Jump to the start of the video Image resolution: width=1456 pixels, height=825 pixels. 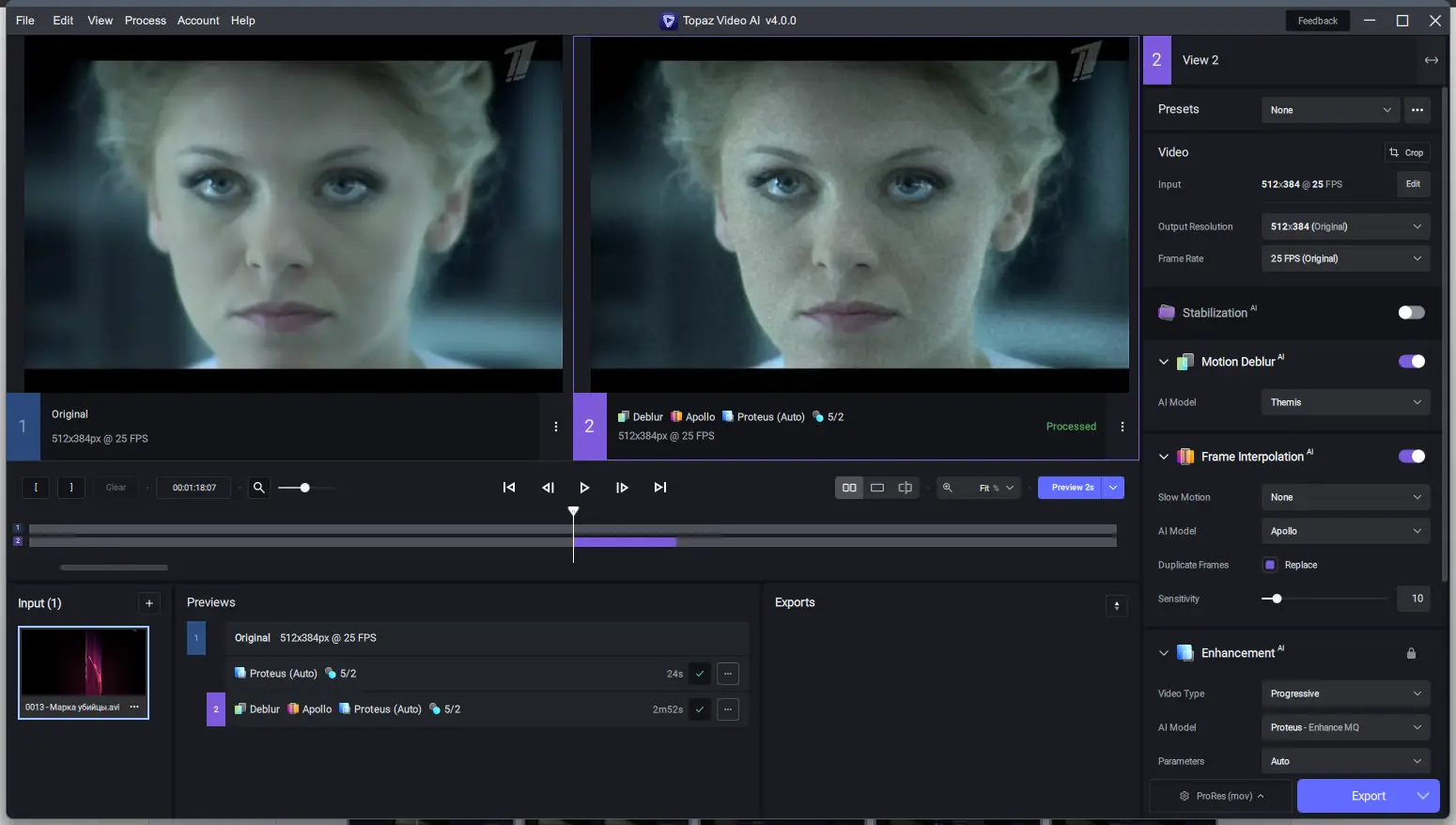(509, 488)
